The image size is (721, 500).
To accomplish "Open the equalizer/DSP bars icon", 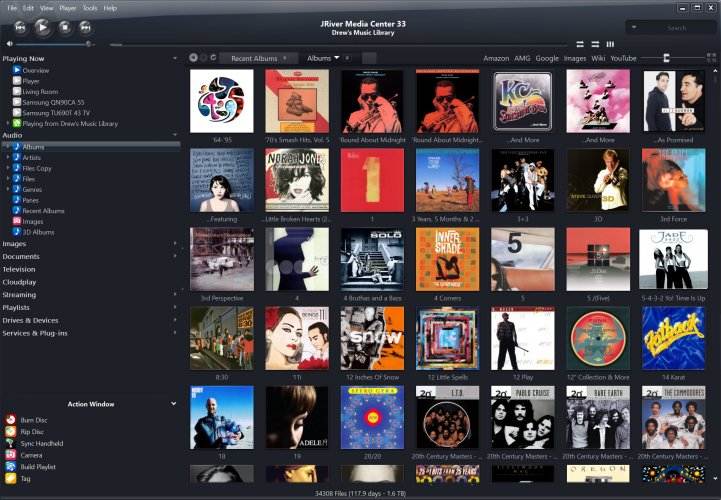I will pos(610,44).
